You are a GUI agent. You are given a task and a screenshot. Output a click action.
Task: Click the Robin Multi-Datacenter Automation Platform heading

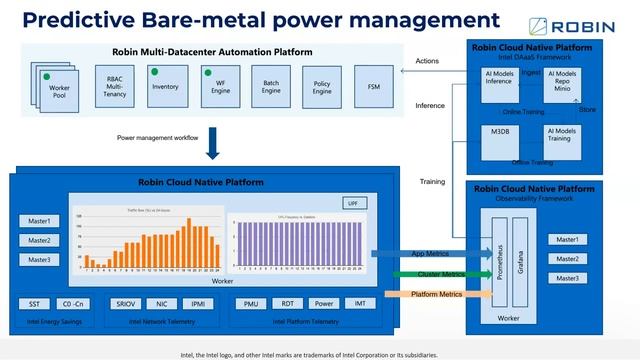pyautogui.click(x=212, y=52)
